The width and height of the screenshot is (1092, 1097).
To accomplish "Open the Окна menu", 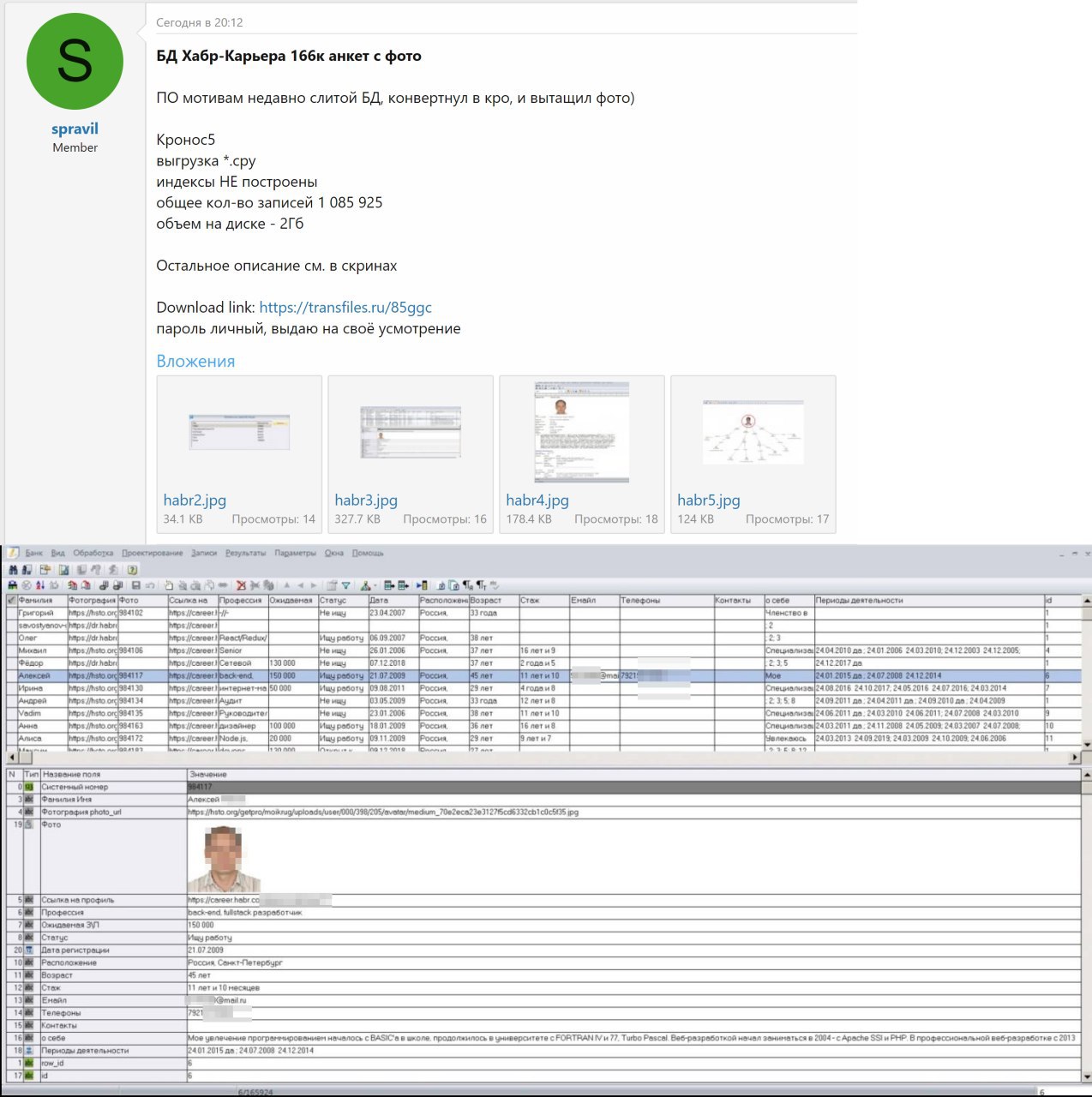I will [333, 553].
